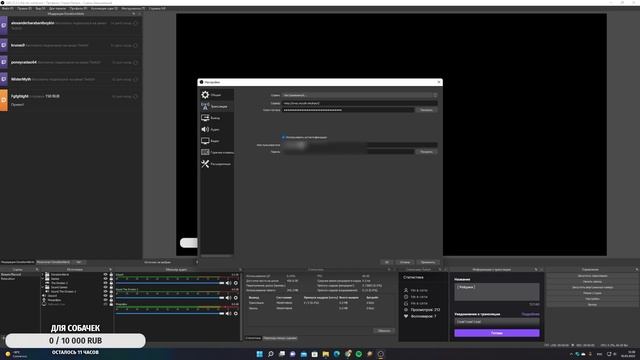Click the orange donation event icon in feed
This screenshot has width=640, height=360.
(4, 100)
